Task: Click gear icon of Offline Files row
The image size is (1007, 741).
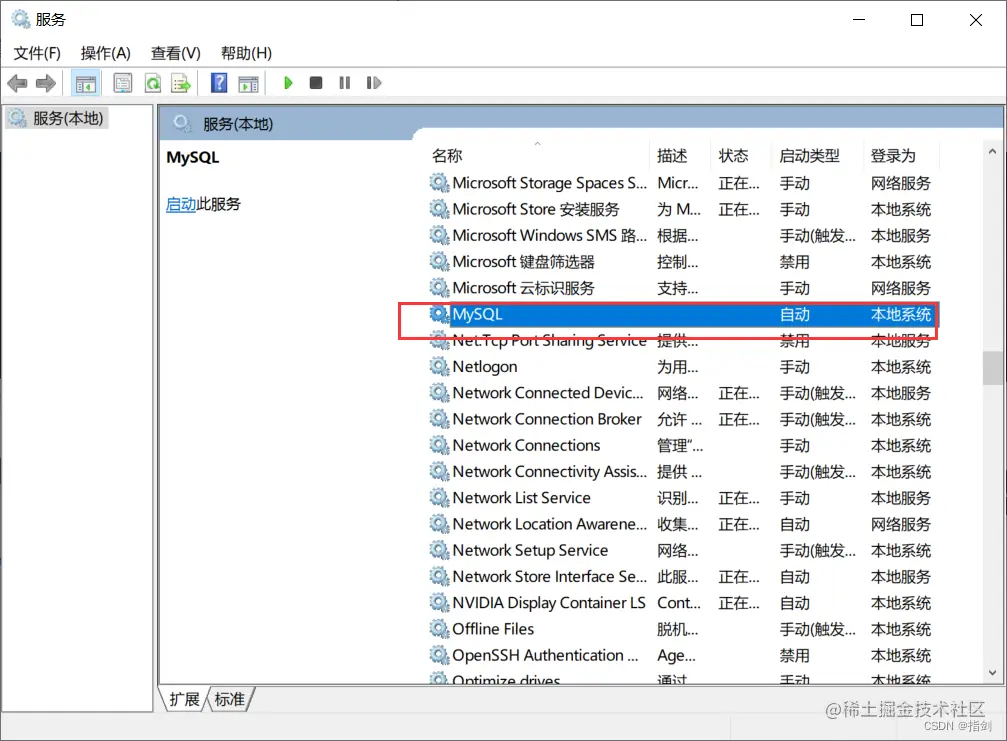Action: [439, 629]
